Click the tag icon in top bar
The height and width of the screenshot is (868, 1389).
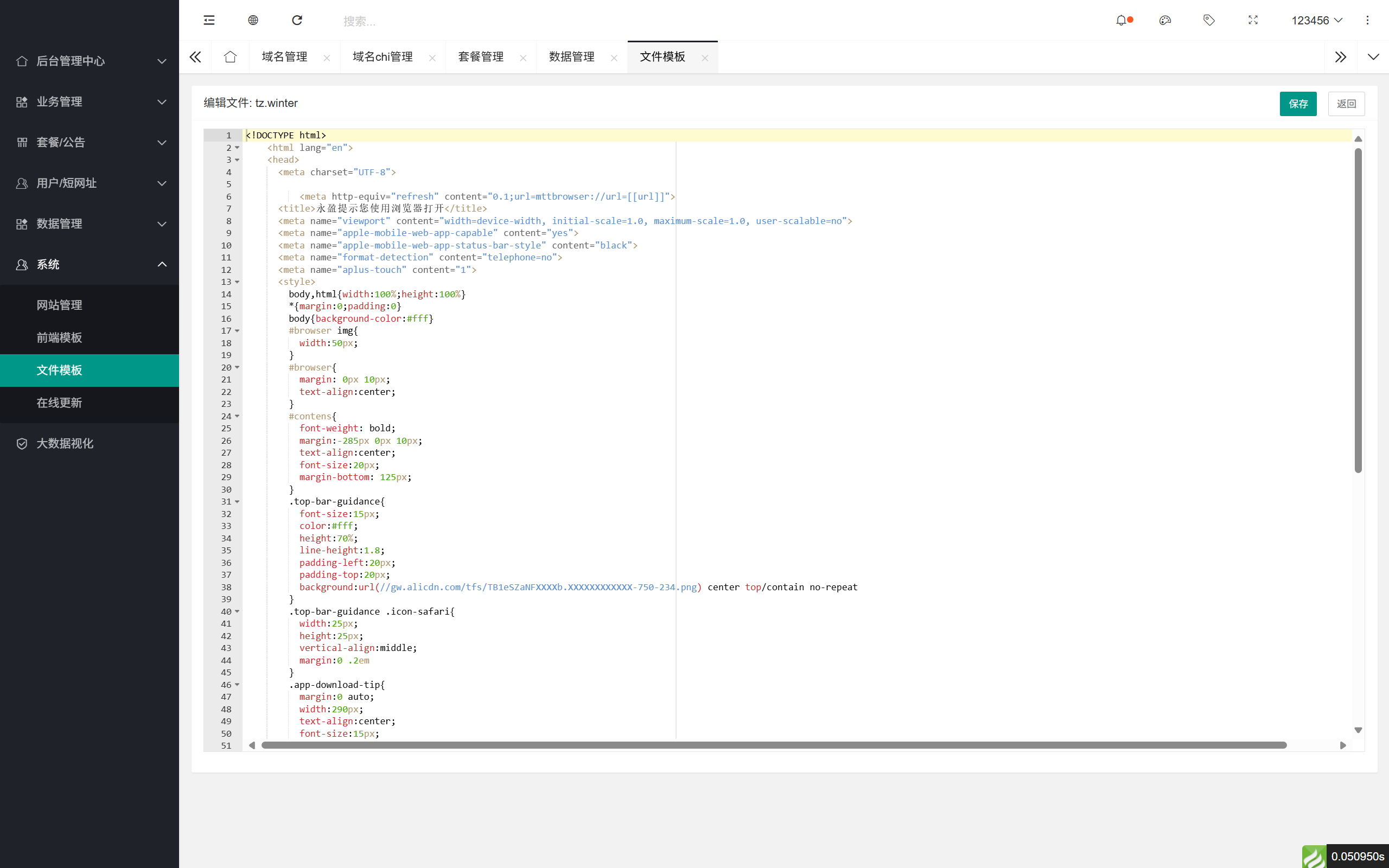point(1209,20)
